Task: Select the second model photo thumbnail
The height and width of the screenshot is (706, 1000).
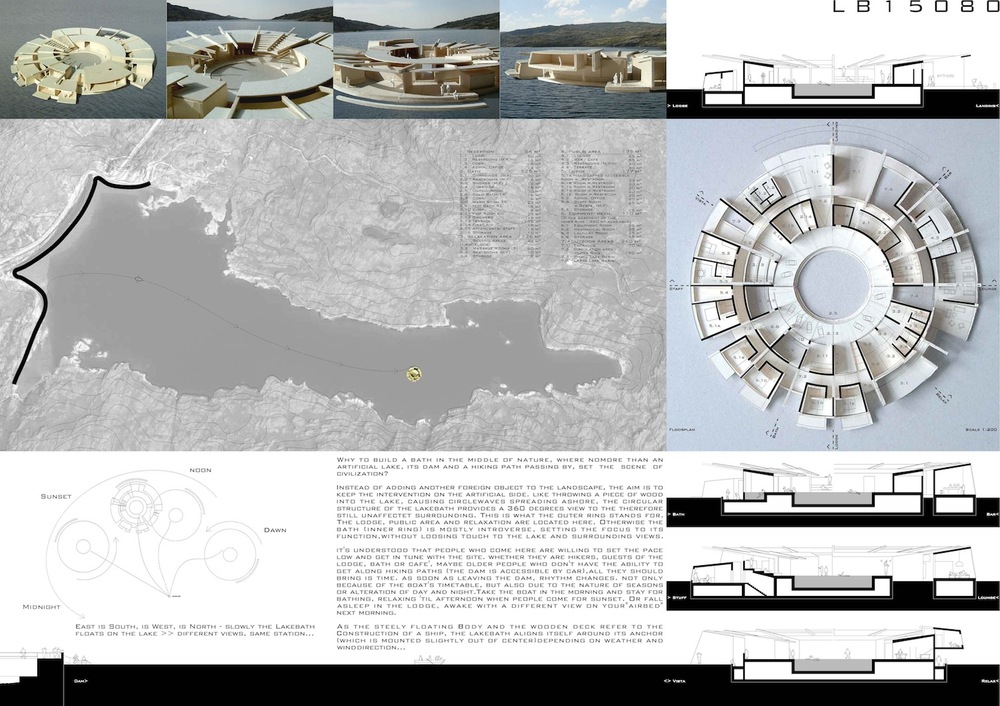Action: [x=248, y=59]
